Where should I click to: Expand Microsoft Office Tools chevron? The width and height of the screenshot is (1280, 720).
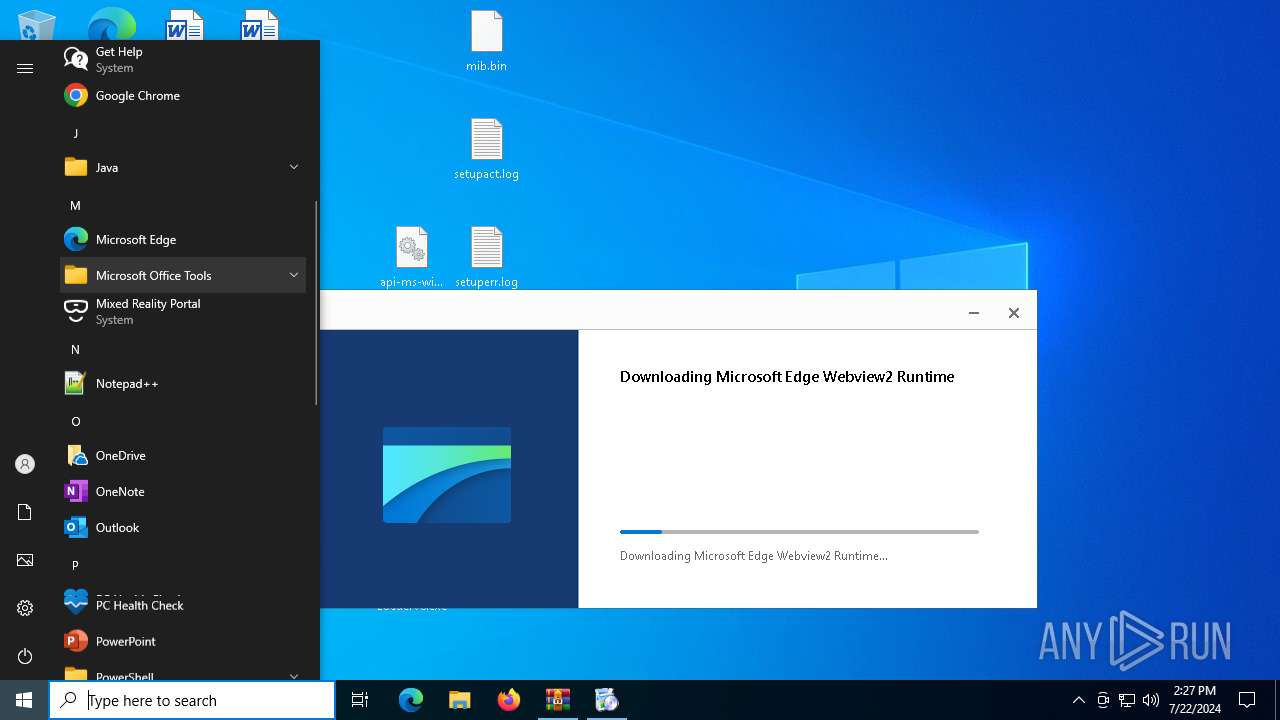click(294, 275)
